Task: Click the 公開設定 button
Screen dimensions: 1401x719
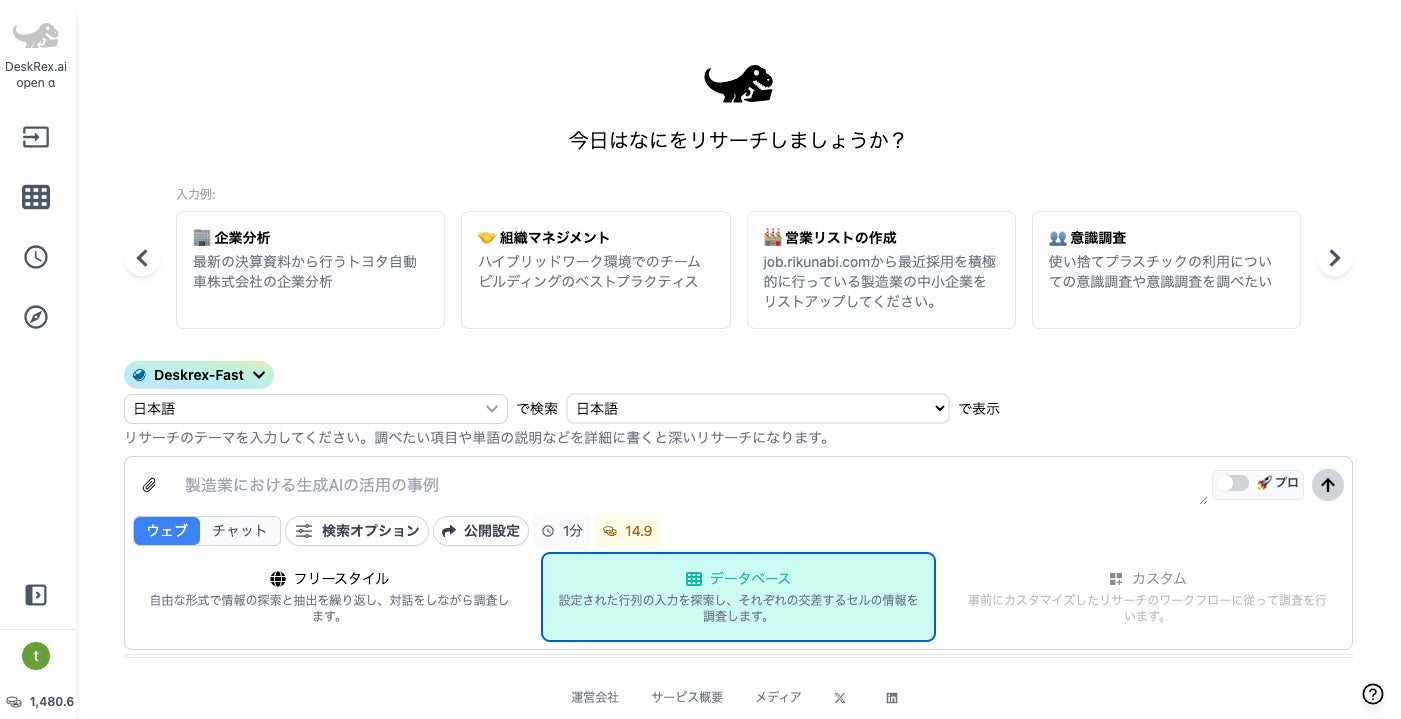Action: (x=481, y=531)
